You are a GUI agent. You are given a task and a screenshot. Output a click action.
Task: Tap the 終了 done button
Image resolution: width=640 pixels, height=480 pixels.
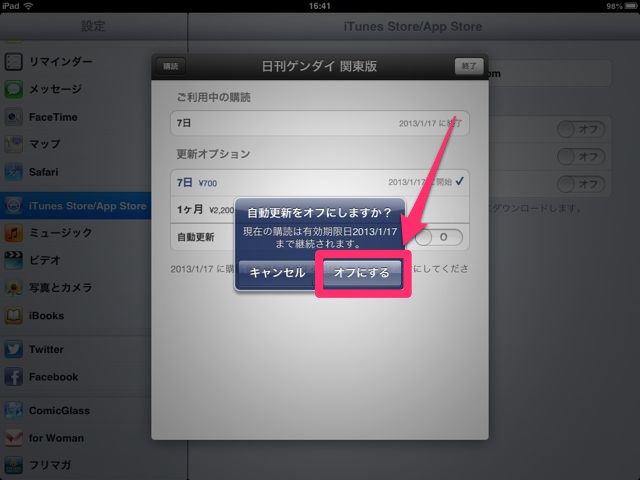(469, 66)
